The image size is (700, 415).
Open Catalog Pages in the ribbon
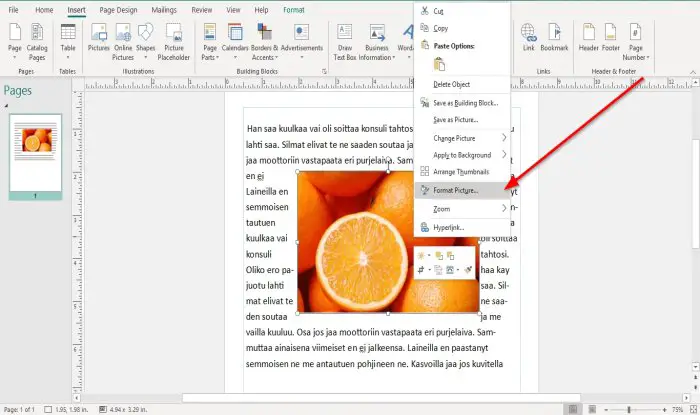pos(37,42)
